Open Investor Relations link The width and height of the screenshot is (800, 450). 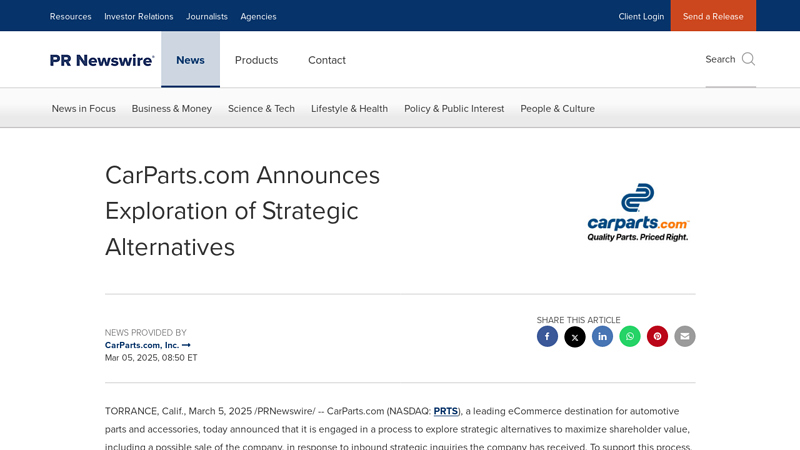139,16
